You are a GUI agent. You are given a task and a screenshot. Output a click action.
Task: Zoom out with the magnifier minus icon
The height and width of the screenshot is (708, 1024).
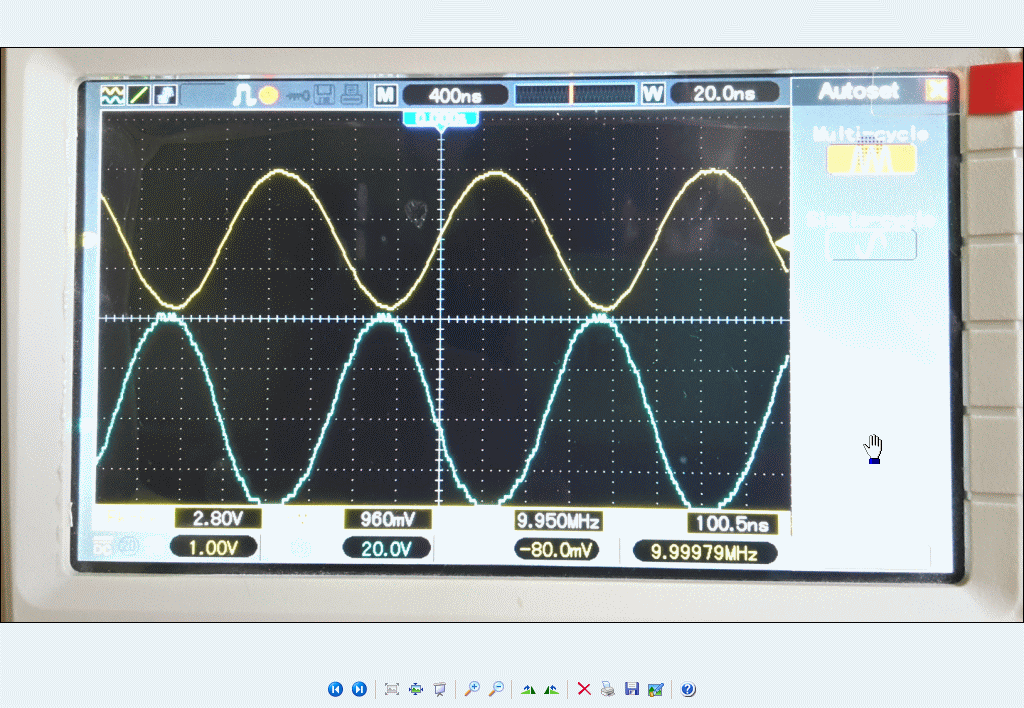pyautogui.click(x=495, y=689)
